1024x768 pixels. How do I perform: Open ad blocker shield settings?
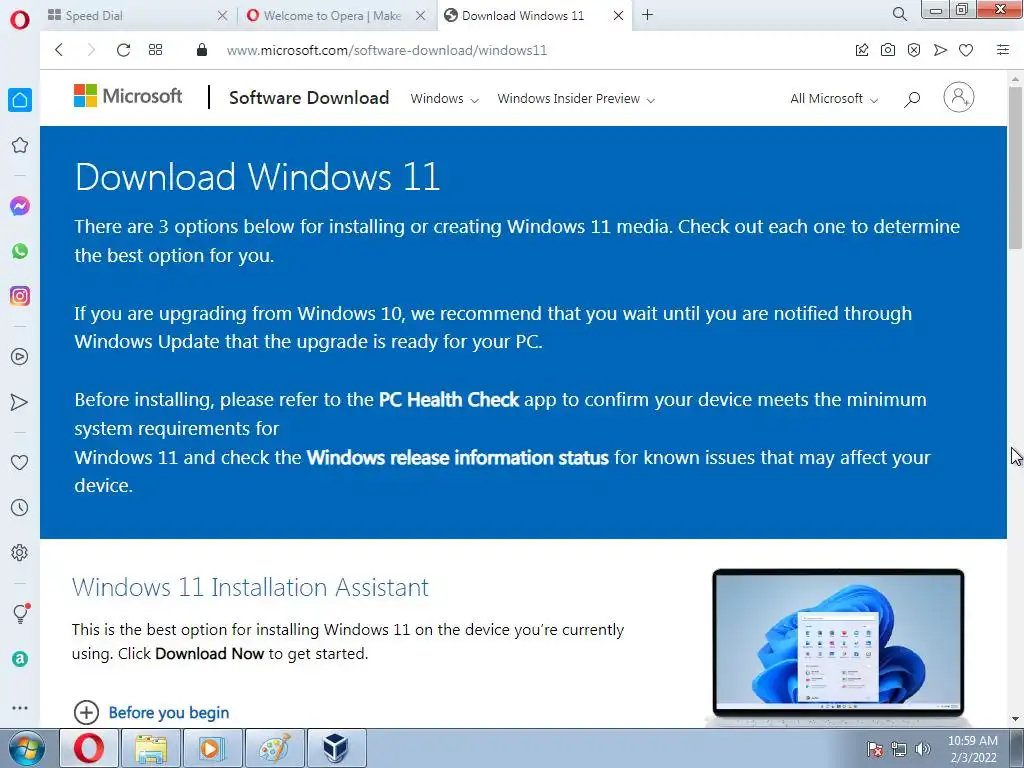point(914,50)
